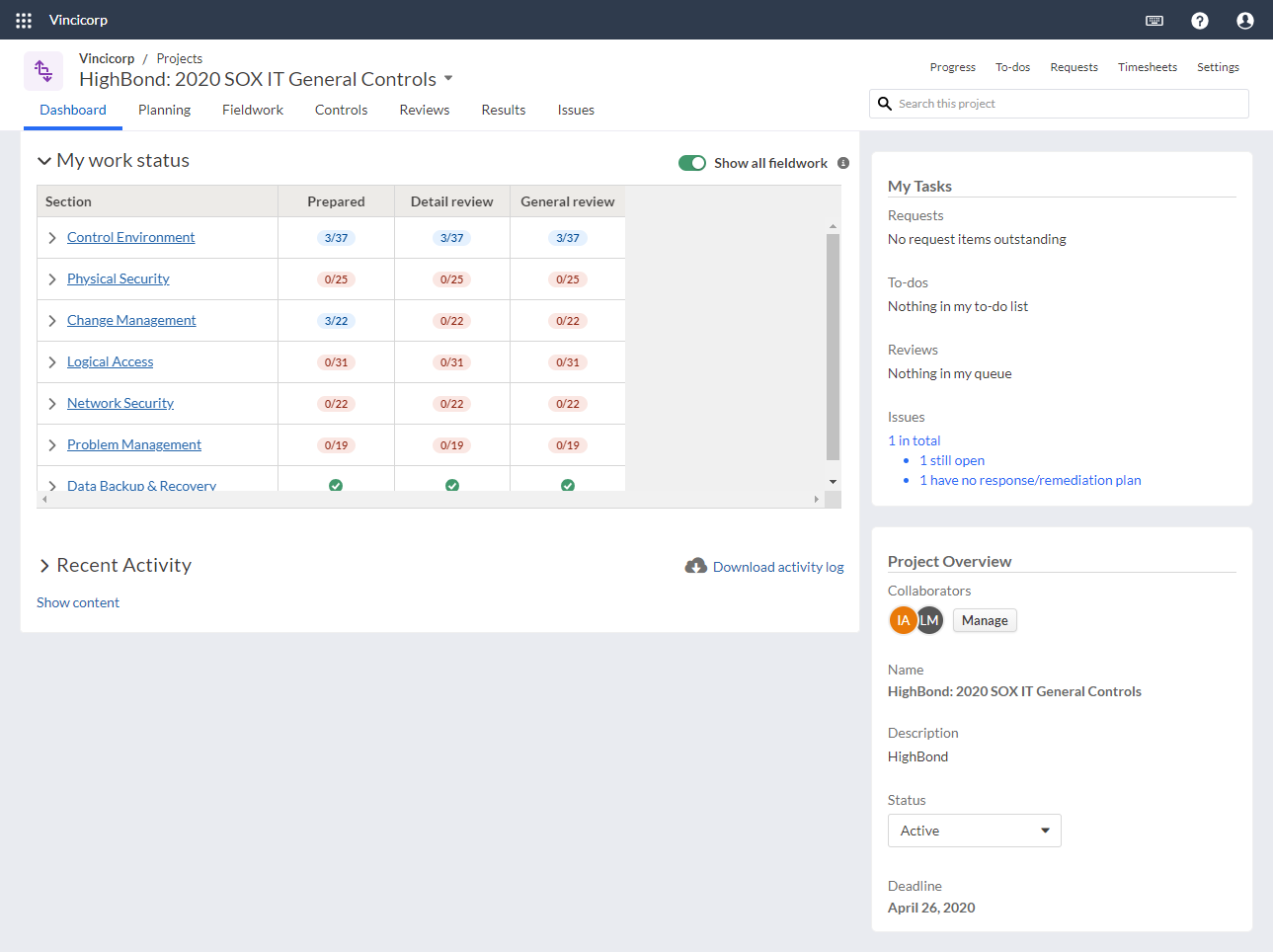Expand the Logical Access row
Viewport: 1273px width, 952px height.
tap(52, 362)
